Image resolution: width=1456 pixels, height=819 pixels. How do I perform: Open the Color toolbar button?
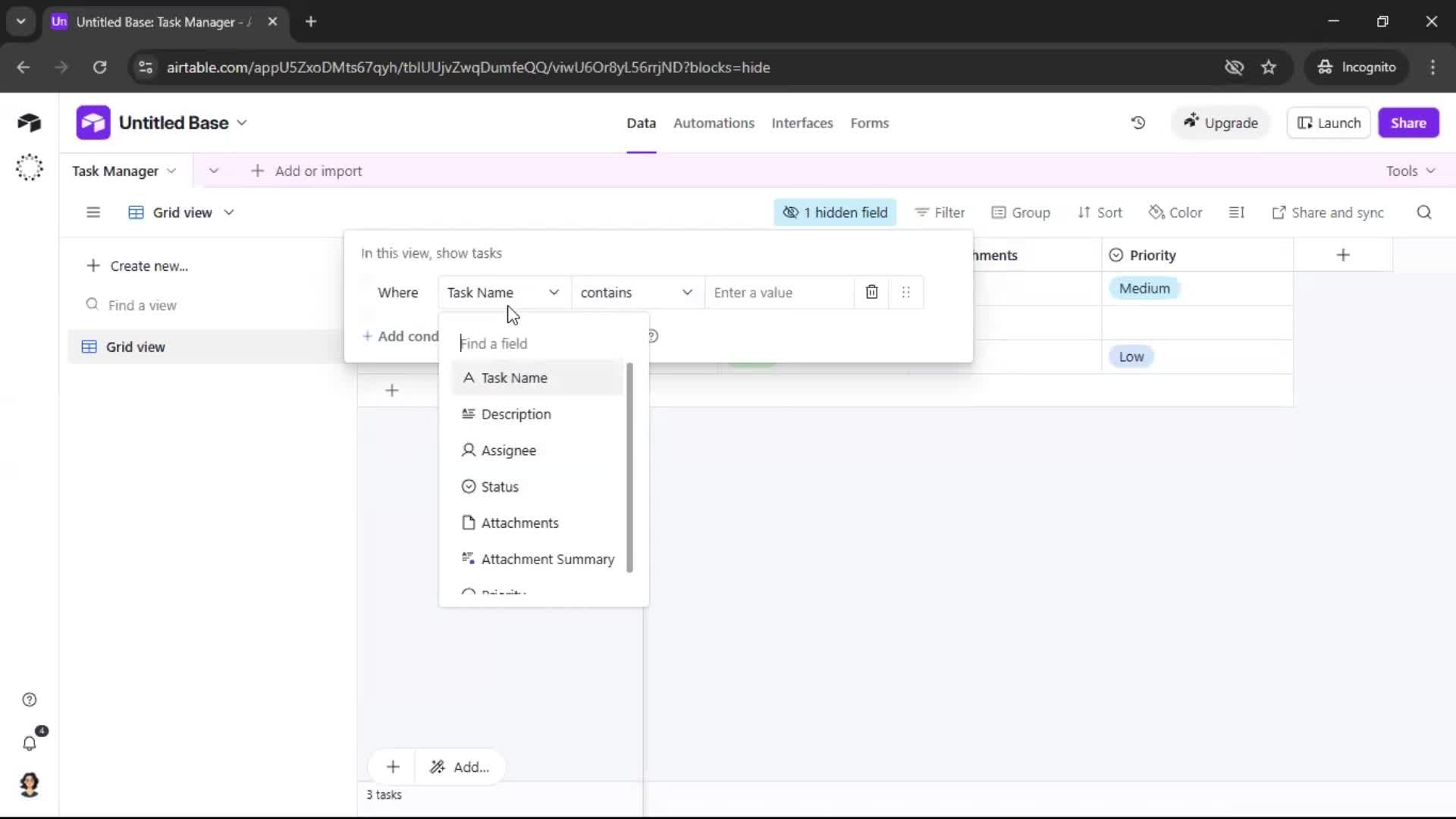(1175, 212)
